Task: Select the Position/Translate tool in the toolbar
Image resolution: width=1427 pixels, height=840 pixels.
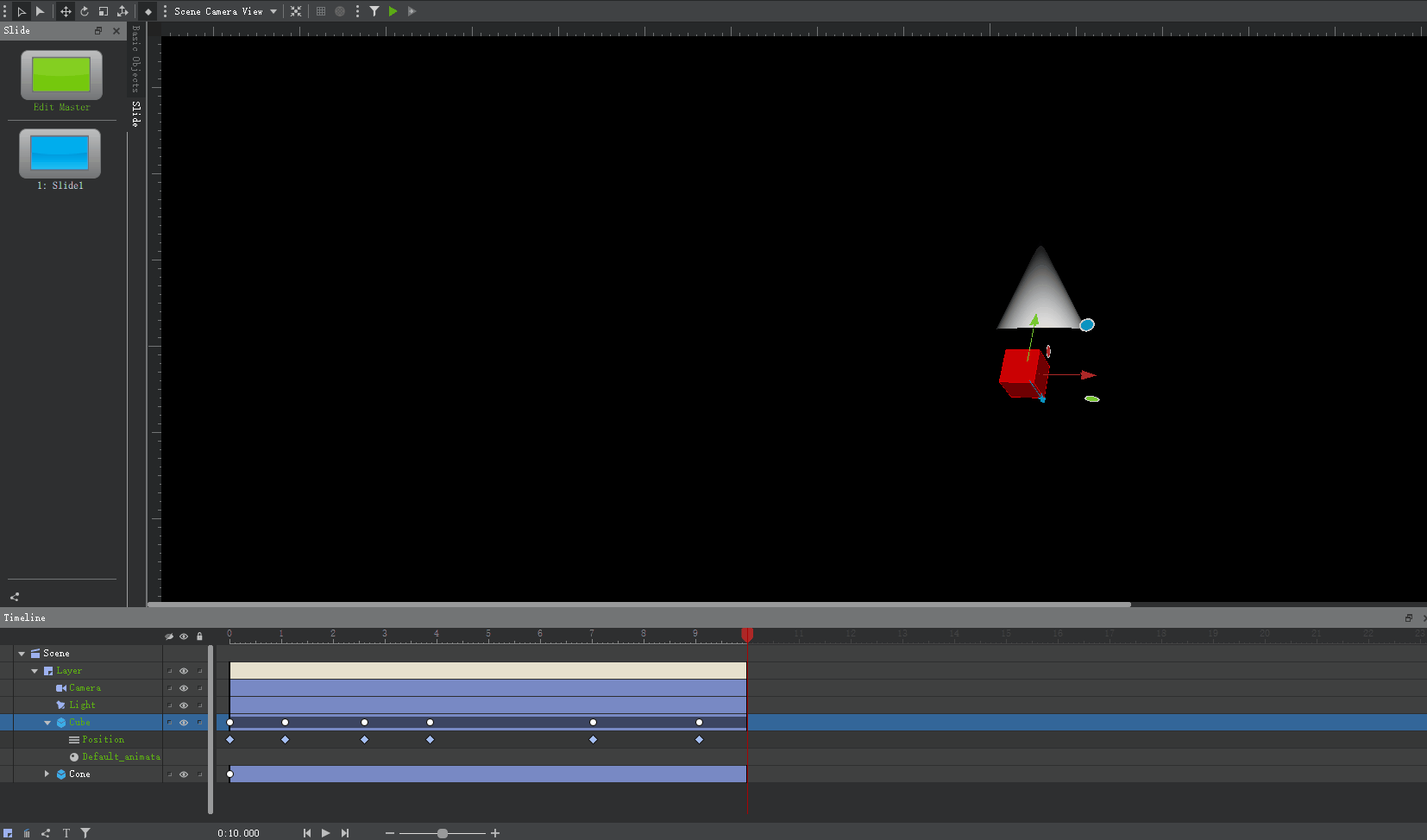Action: [66, 11]
